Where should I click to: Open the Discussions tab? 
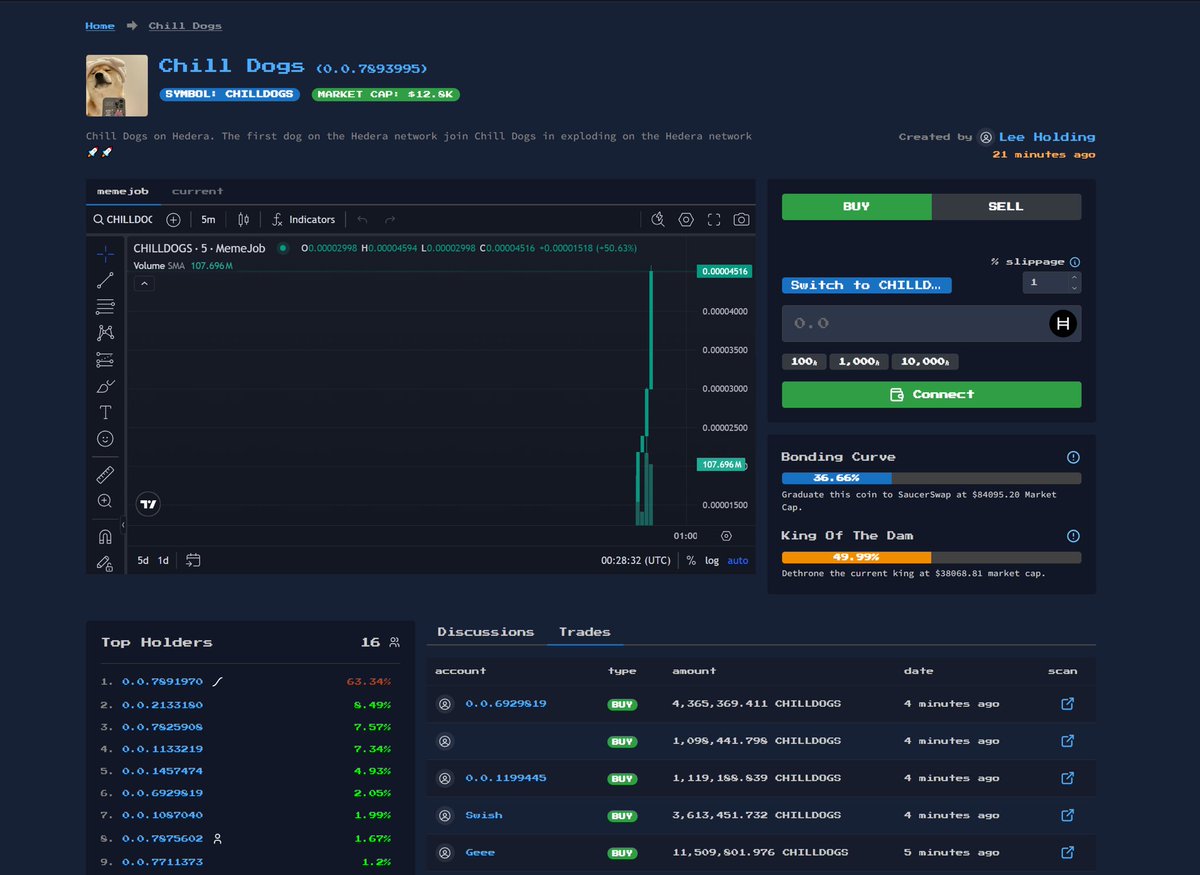486,632
